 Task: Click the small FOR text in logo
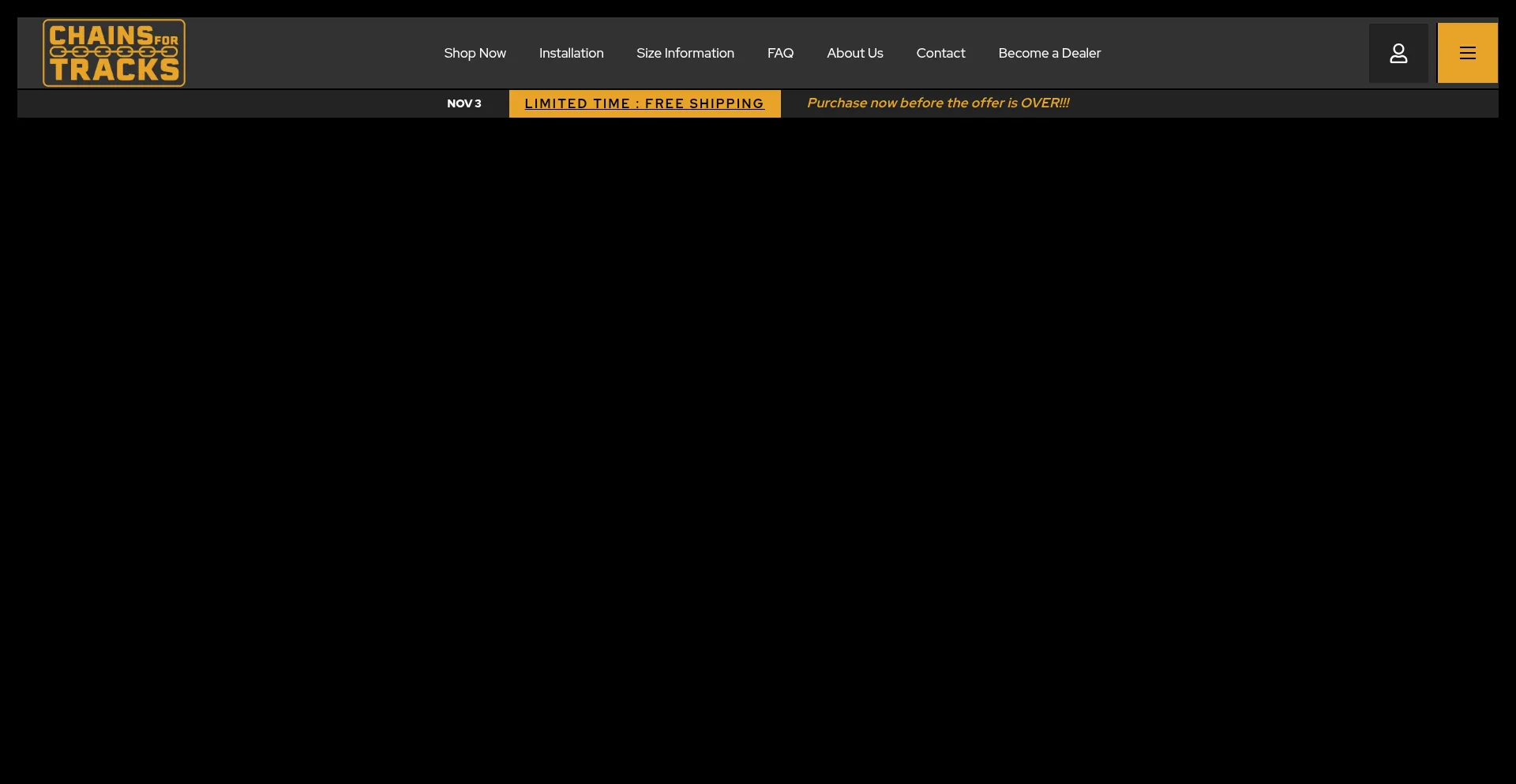167,39
